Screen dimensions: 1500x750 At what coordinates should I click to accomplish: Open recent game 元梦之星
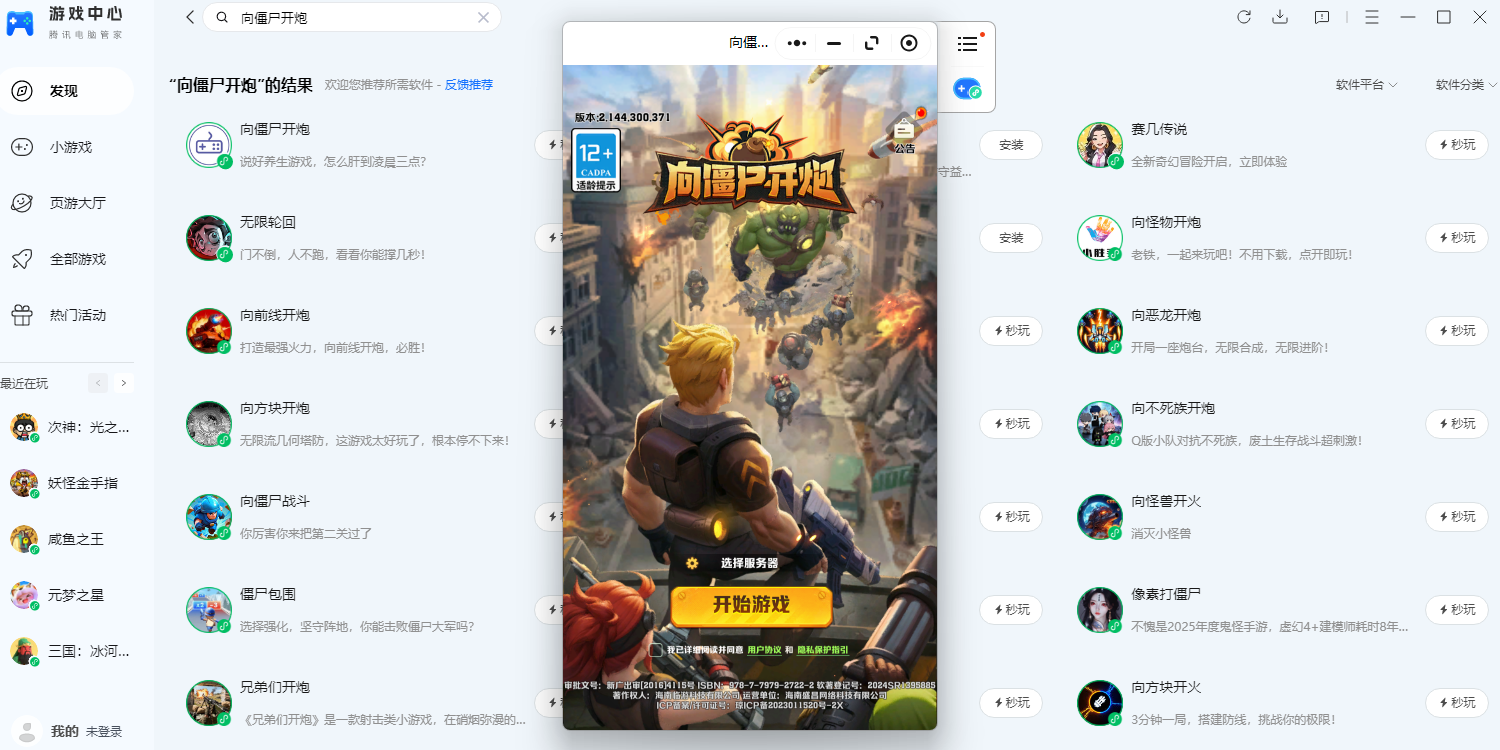pos(58,595)
